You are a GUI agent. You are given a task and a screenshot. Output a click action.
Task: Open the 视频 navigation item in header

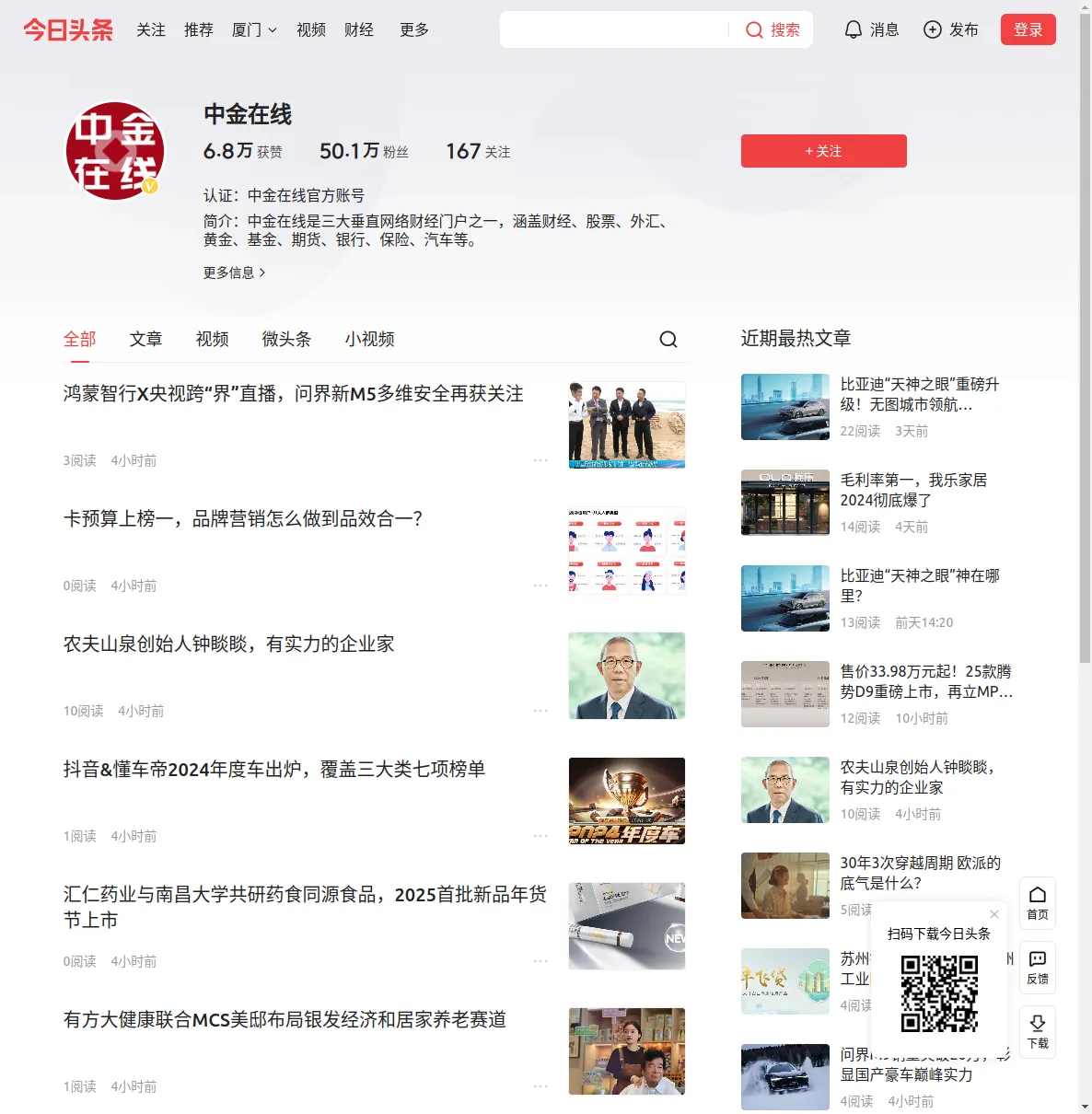tap(311, 30)
